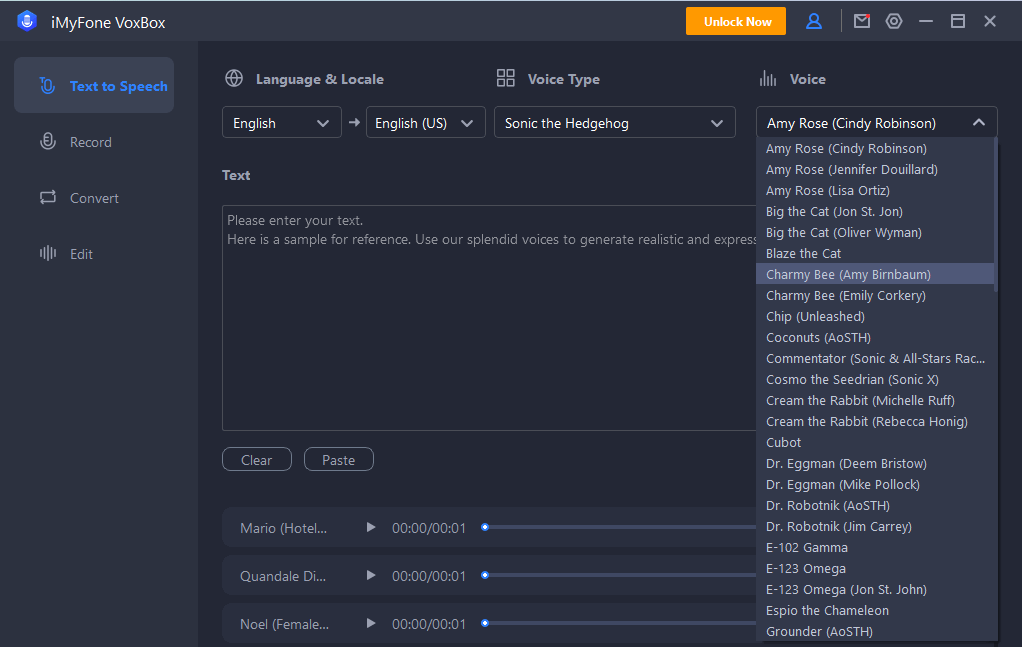The image size is (1022, 647).
Task: Select Dr. Eggman (Mike Pollock) voice
Action: pos(875,484)
